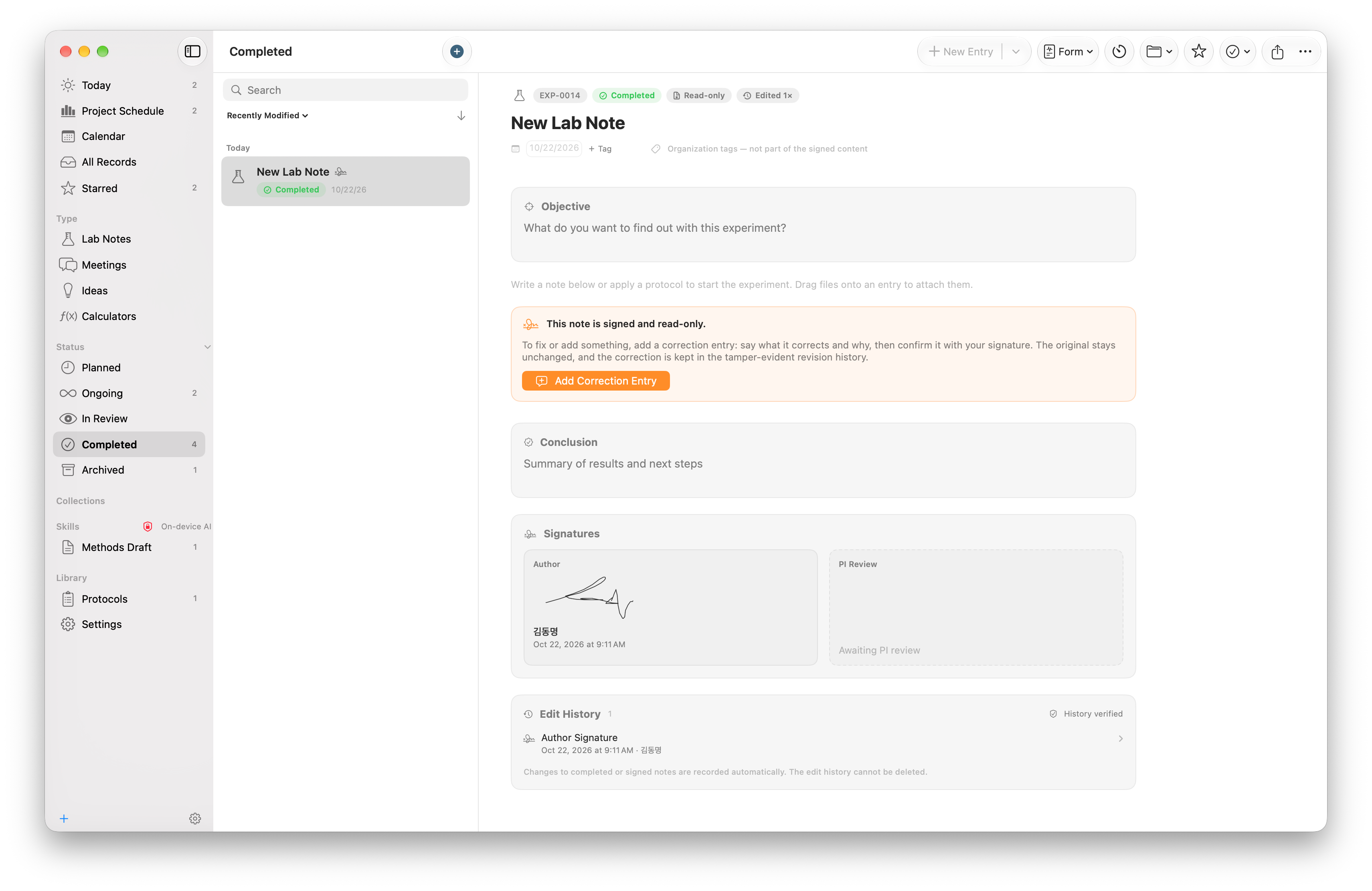
Task: Click into the Objective text field
Action: click(823, 229)
